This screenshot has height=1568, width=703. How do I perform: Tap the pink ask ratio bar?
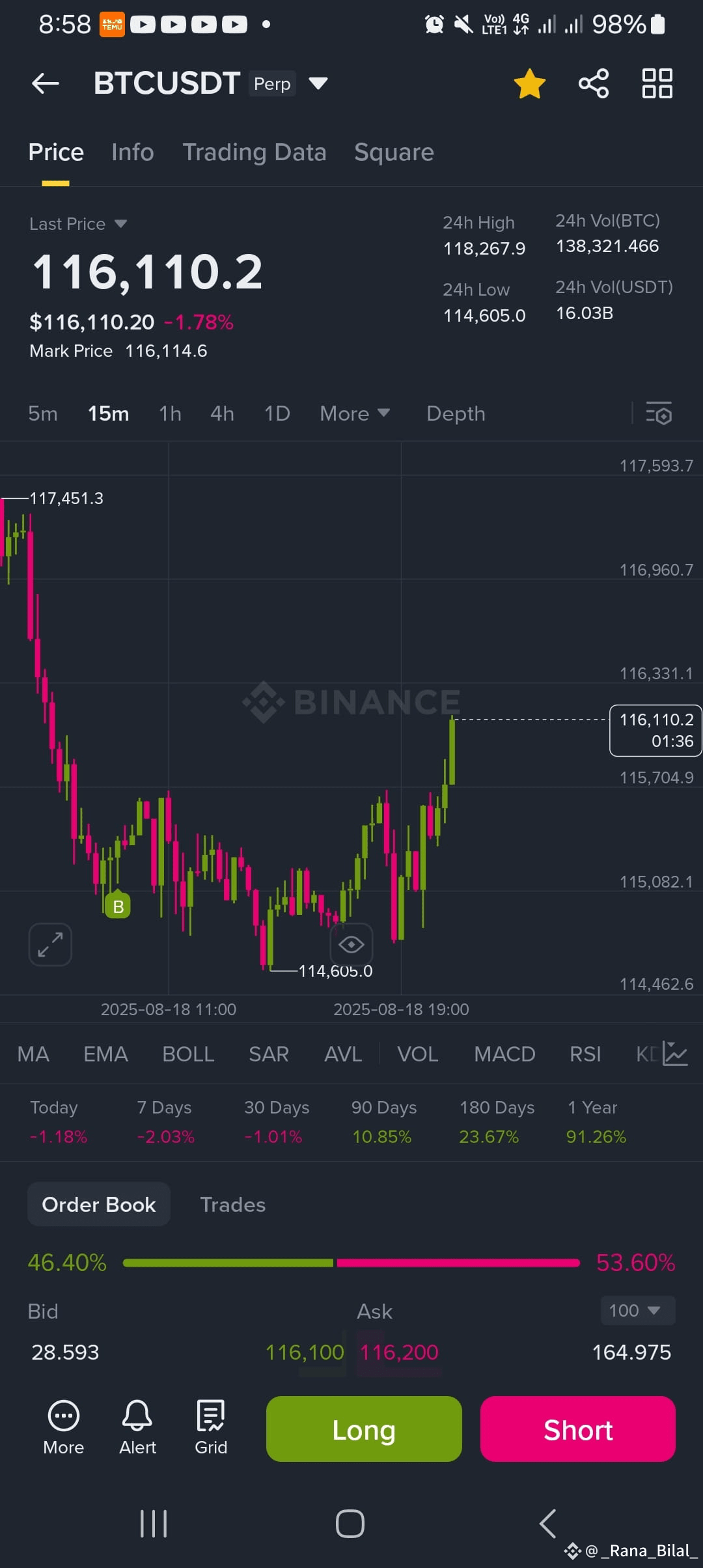[x=458, y=1263]
